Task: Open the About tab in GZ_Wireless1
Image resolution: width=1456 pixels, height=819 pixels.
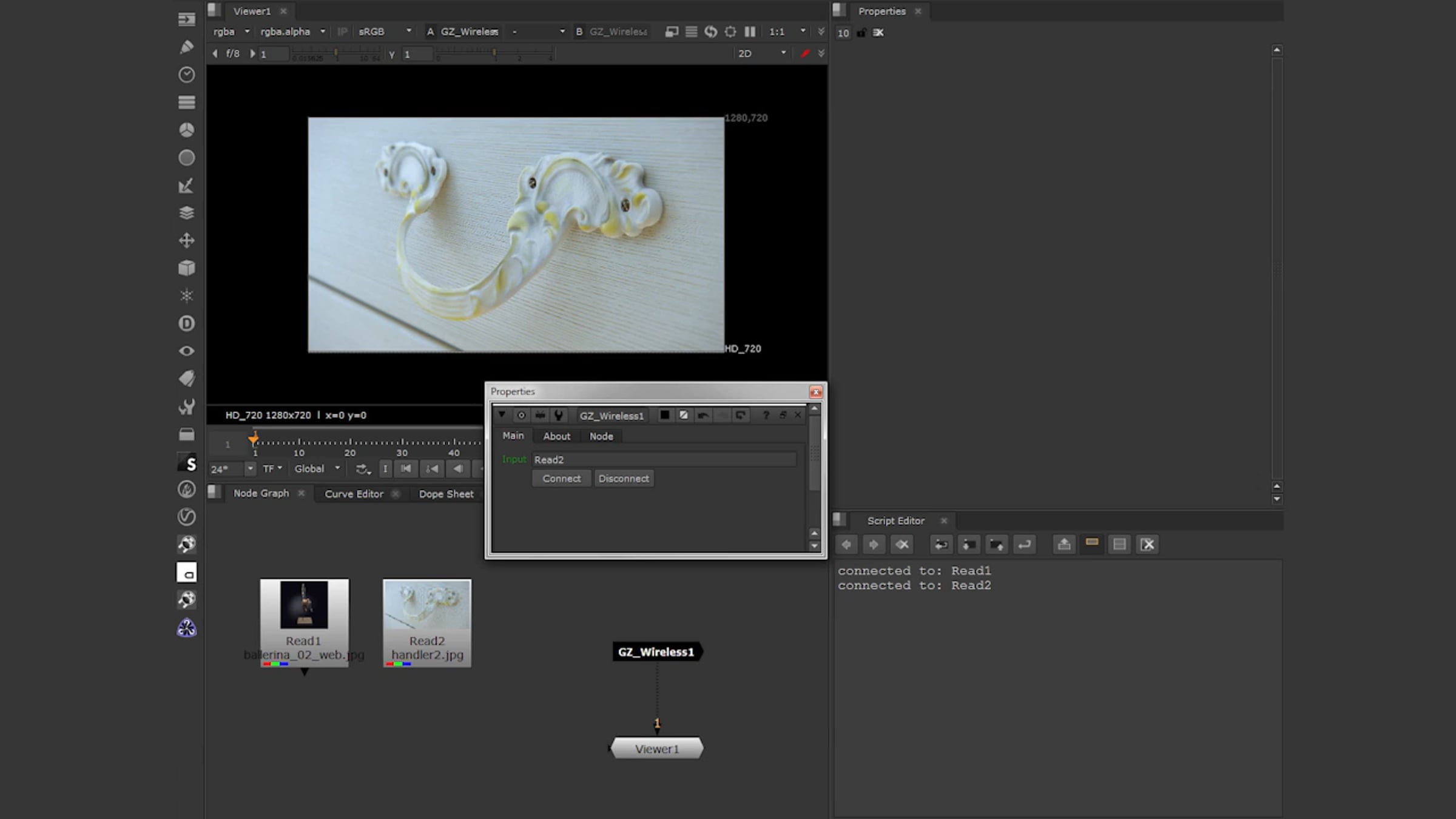Action: tap(556, 436)
